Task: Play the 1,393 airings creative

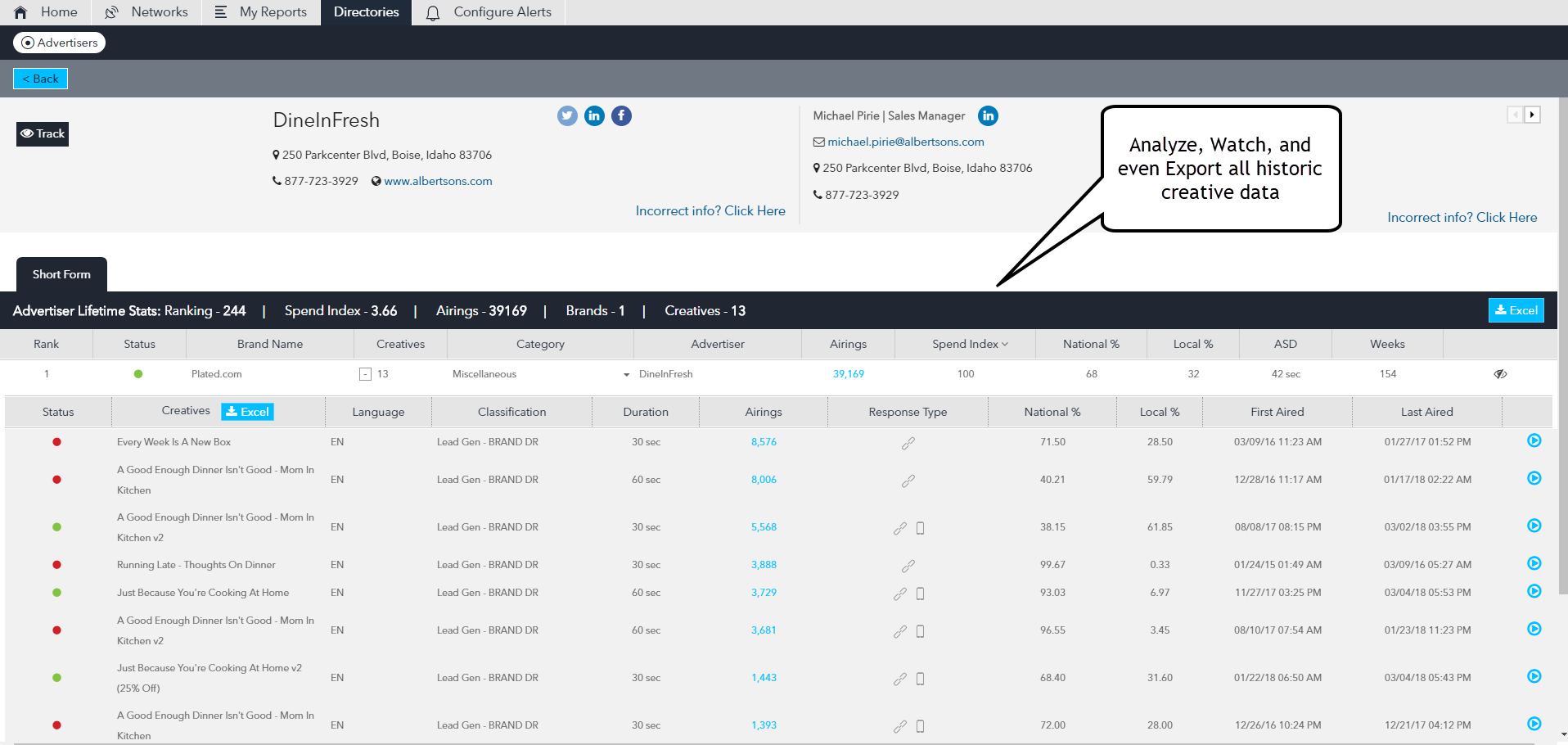Action: [1534, 724]
